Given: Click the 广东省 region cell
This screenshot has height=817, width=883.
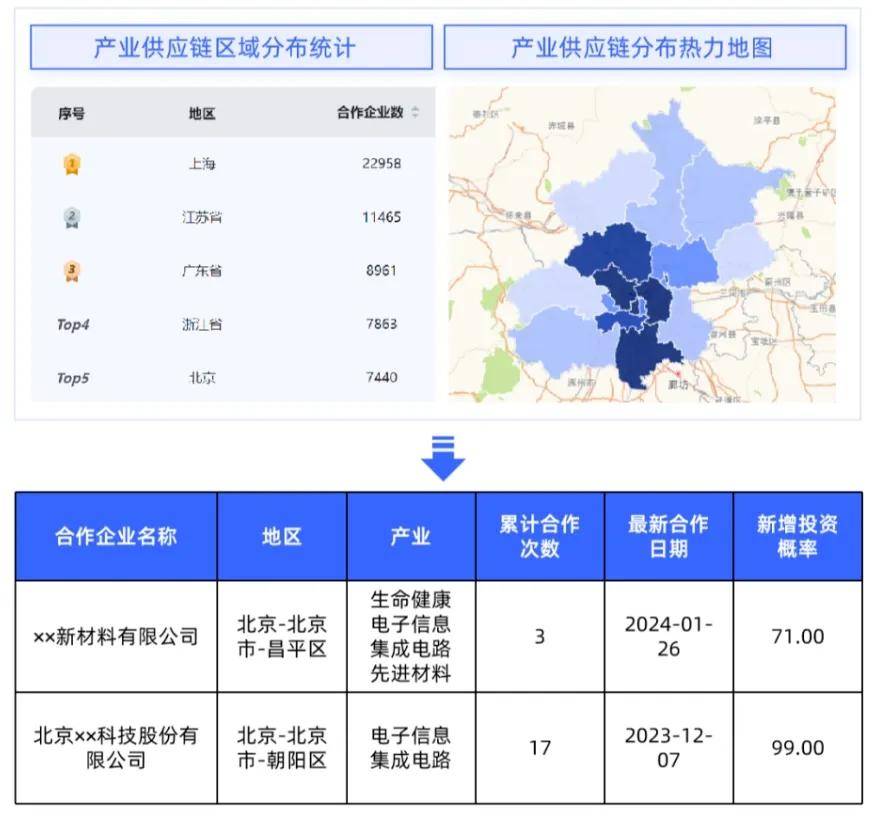Looking at the screenshot, I should [202, 271].
